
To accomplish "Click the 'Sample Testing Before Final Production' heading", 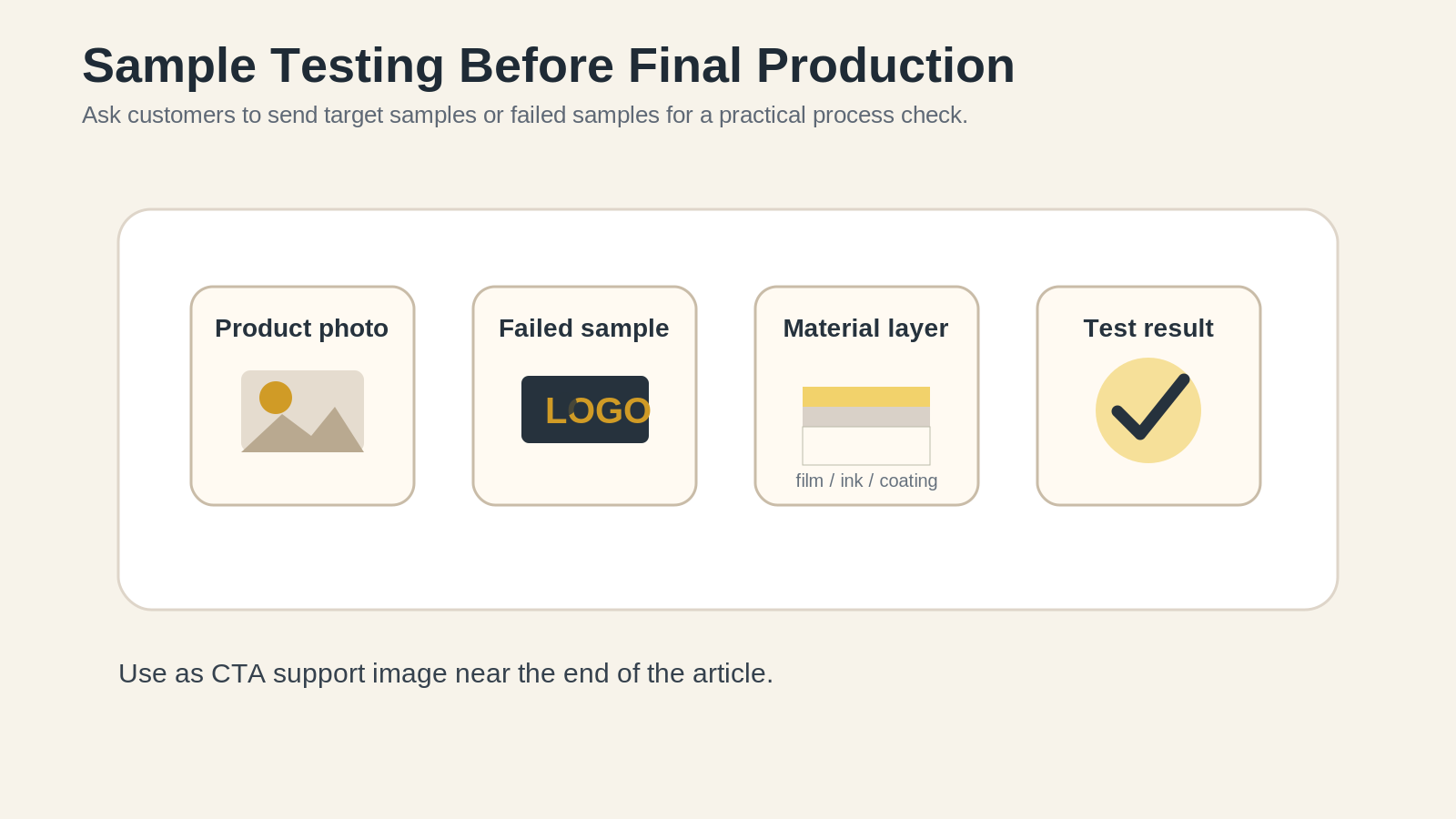I will tap(549, 66).
